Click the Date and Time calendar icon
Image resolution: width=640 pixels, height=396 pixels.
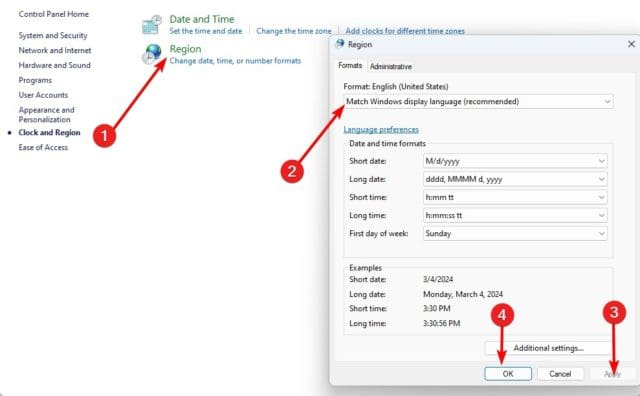152,24
